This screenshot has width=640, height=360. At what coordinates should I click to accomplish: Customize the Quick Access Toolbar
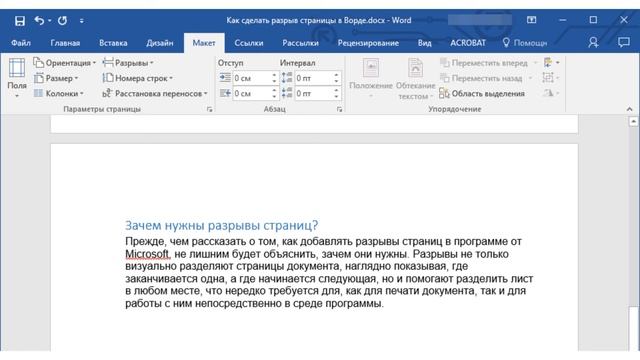[82, 21]
